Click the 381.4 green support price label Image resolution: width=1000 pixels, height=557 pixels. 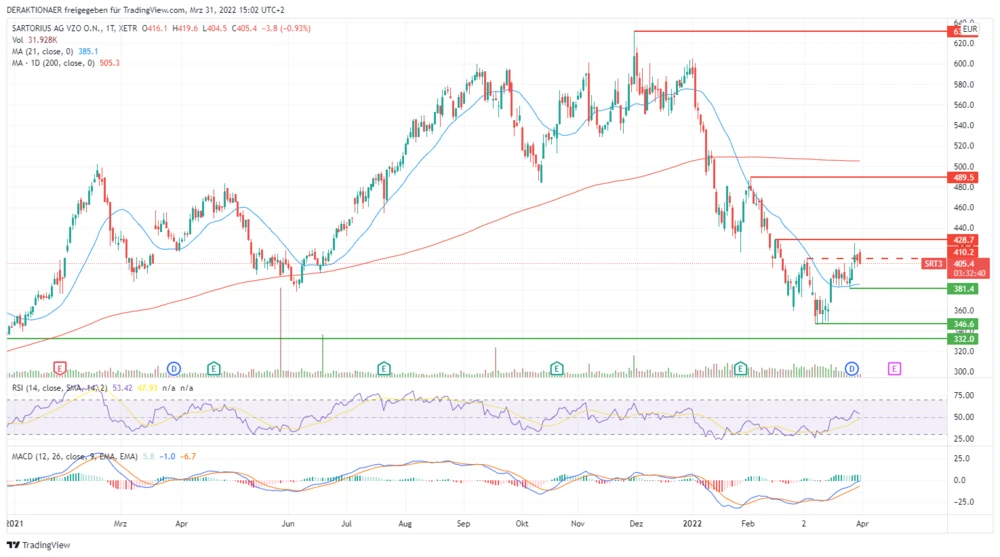[965, 288]
